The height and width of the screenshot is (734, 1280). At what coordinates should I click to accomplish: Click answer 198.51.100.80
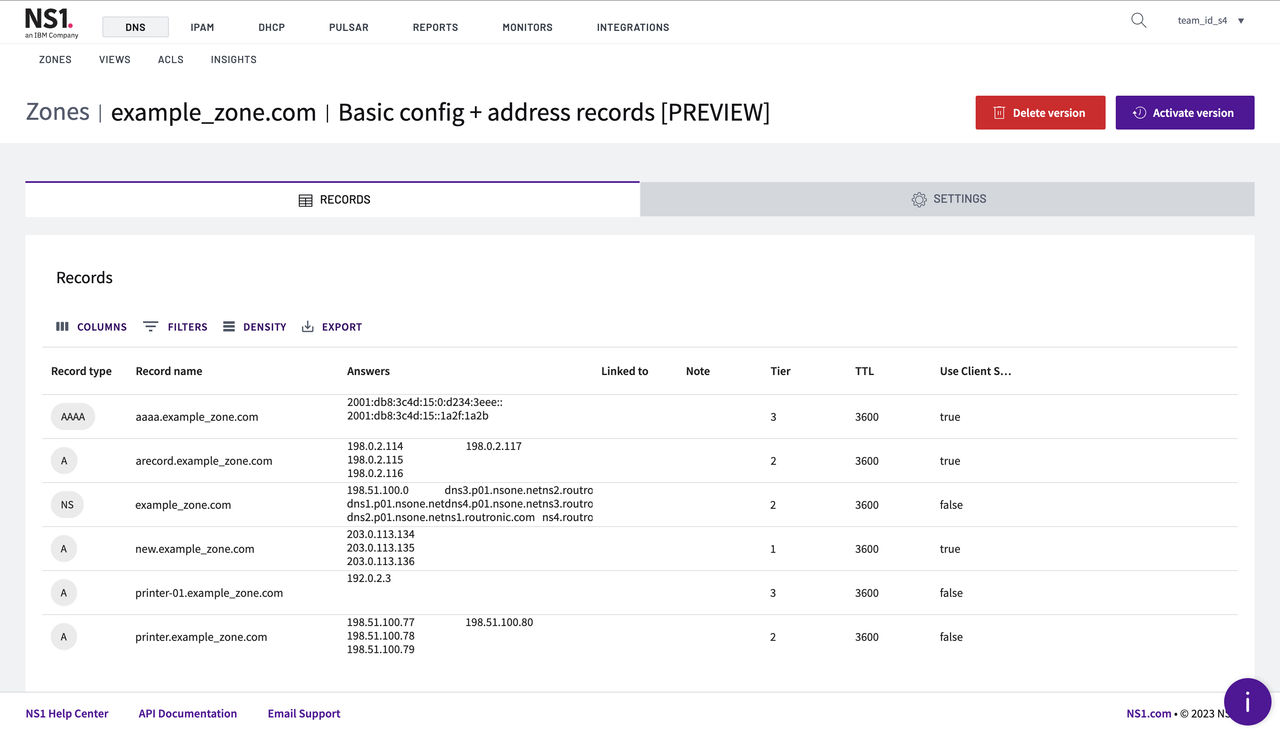click(x=499, y=622)
